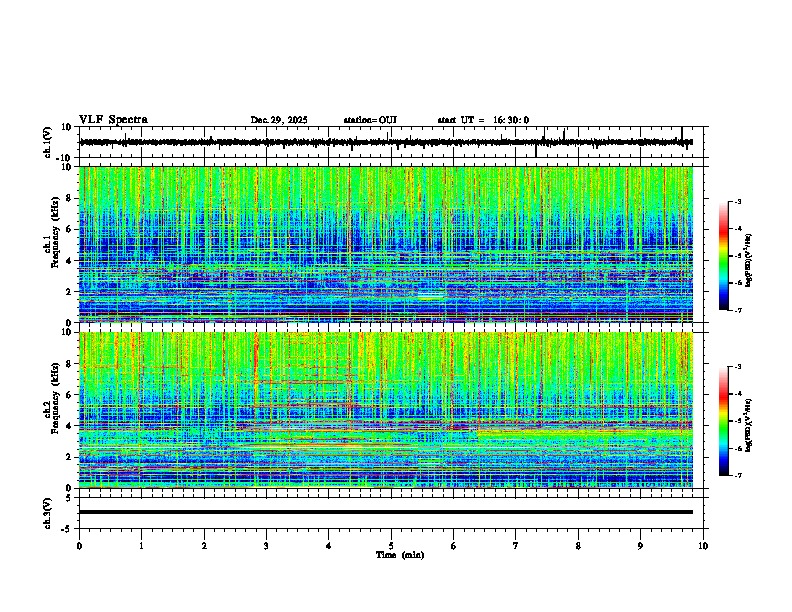This screenshot has height=612, width=792.
Task: Click the "-3" tick on ch.2 colorbar
Action: [737, 367]
